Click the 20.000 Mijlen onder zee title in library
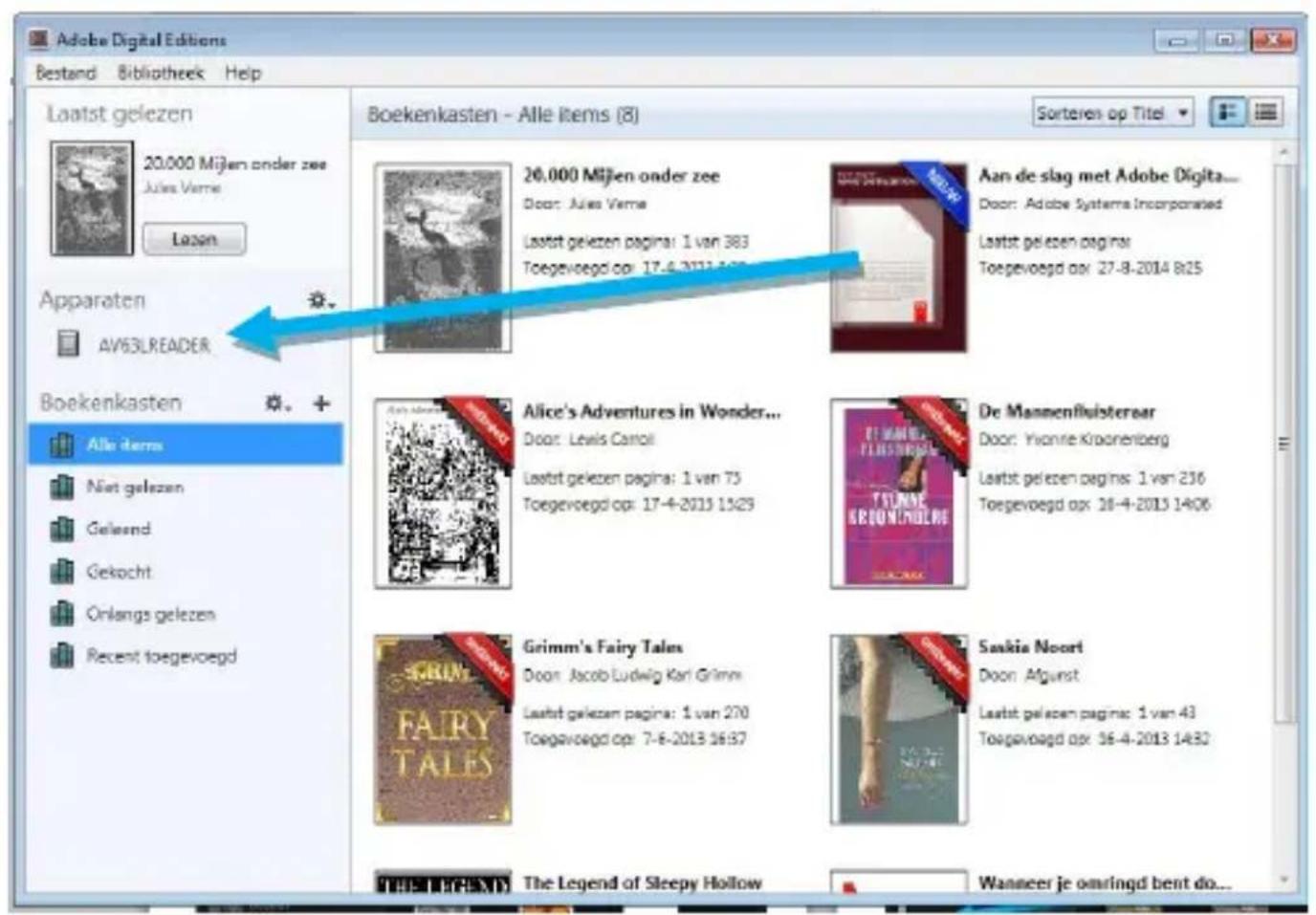1316x915 pixels. (x=621, y=176)
